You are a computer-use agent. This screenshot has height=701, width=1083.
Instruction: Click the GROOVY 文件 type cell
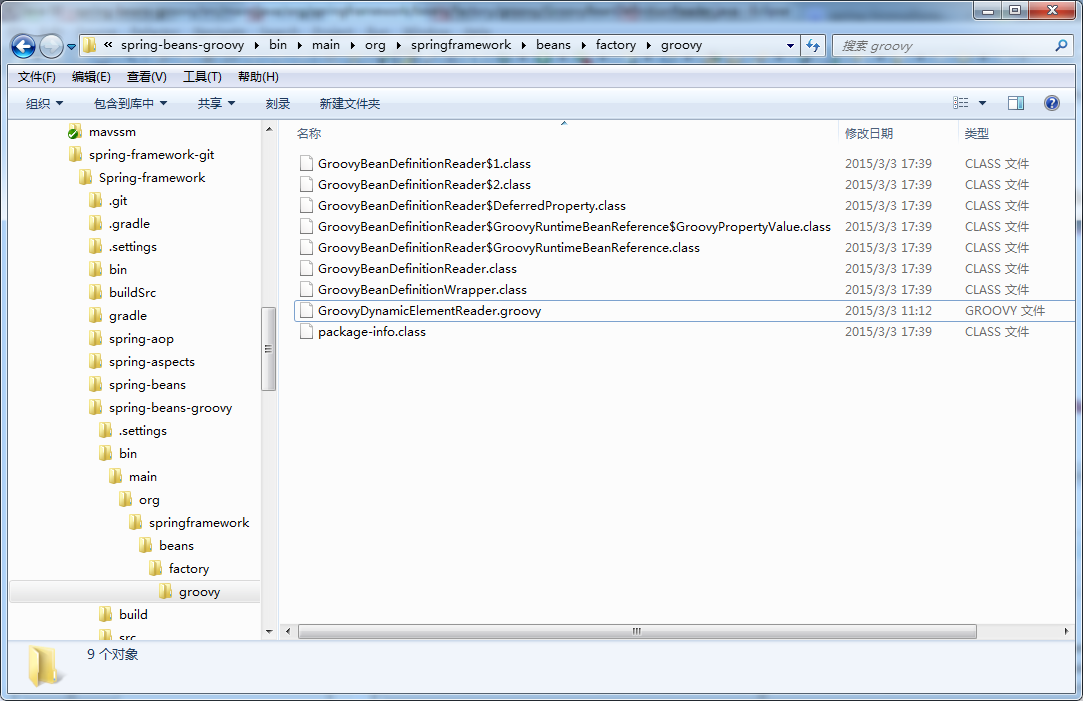click(x=1005, y=311)
